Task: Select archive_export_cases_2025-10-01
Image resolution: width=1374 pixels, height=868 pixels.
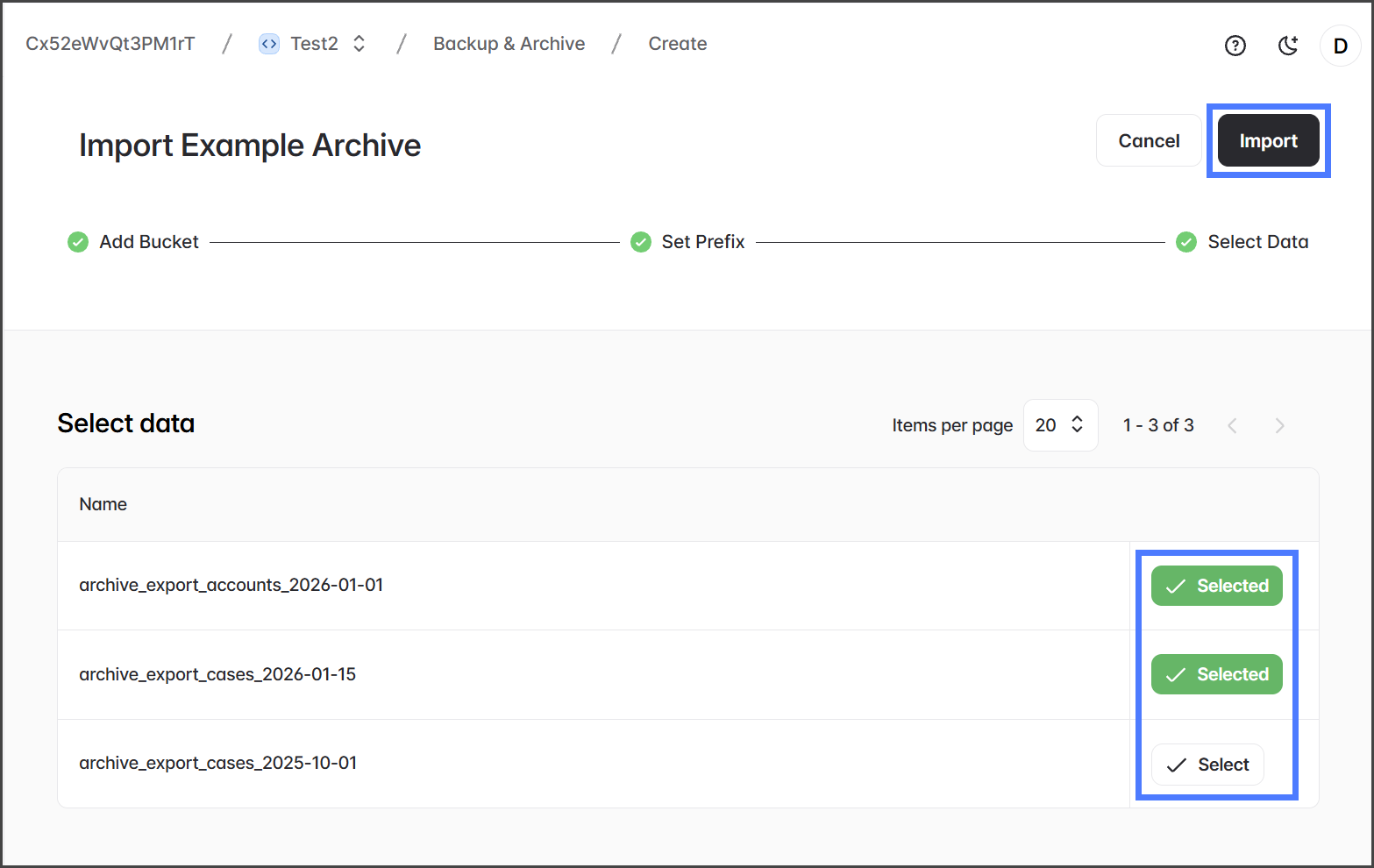Action: point(1207,765)
